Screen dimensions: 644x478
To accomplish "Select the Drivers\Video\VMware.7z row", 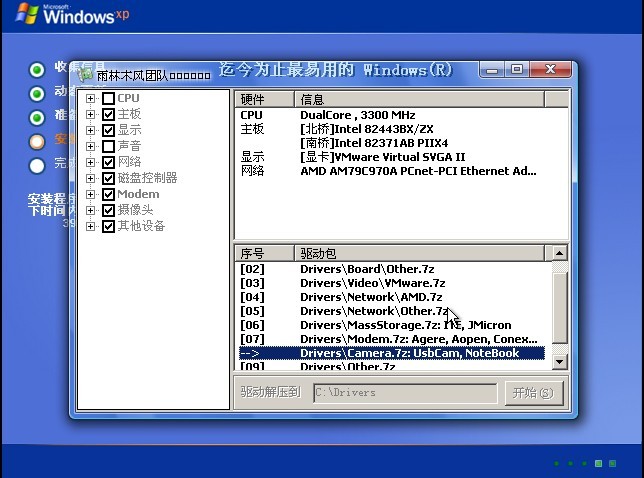I will pos(392,283).
